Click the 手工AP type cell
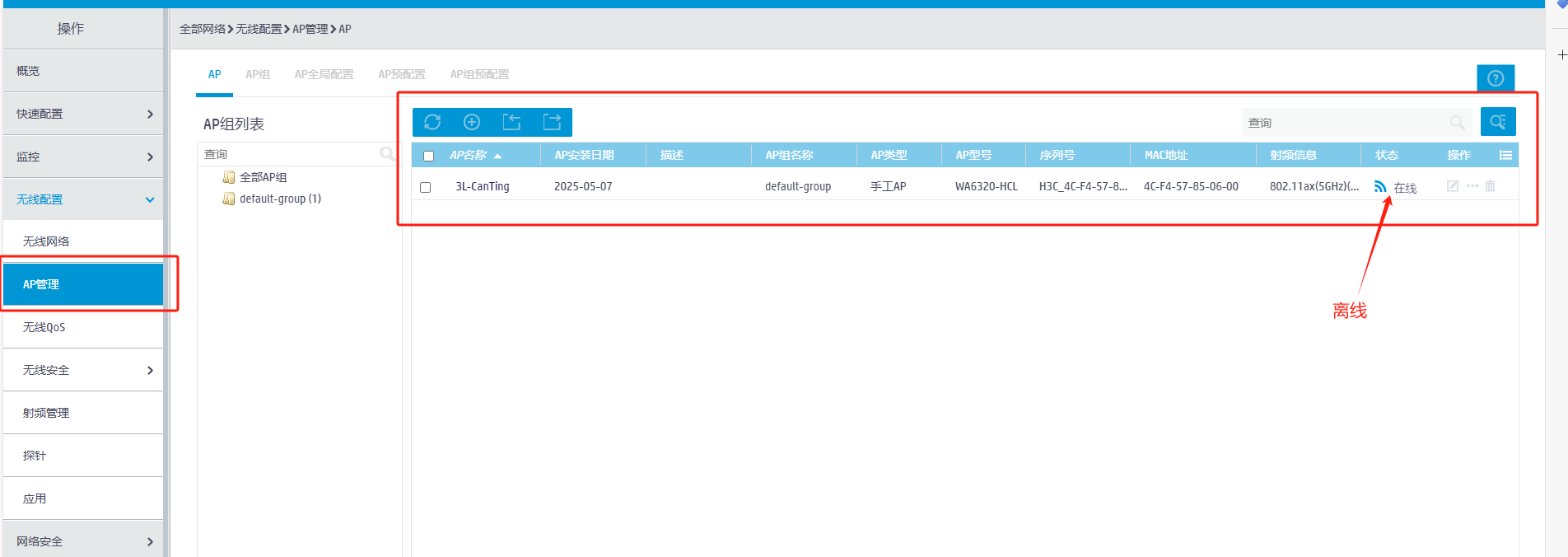The height and width of the screenshot is (557, 1568). [888, 186]
